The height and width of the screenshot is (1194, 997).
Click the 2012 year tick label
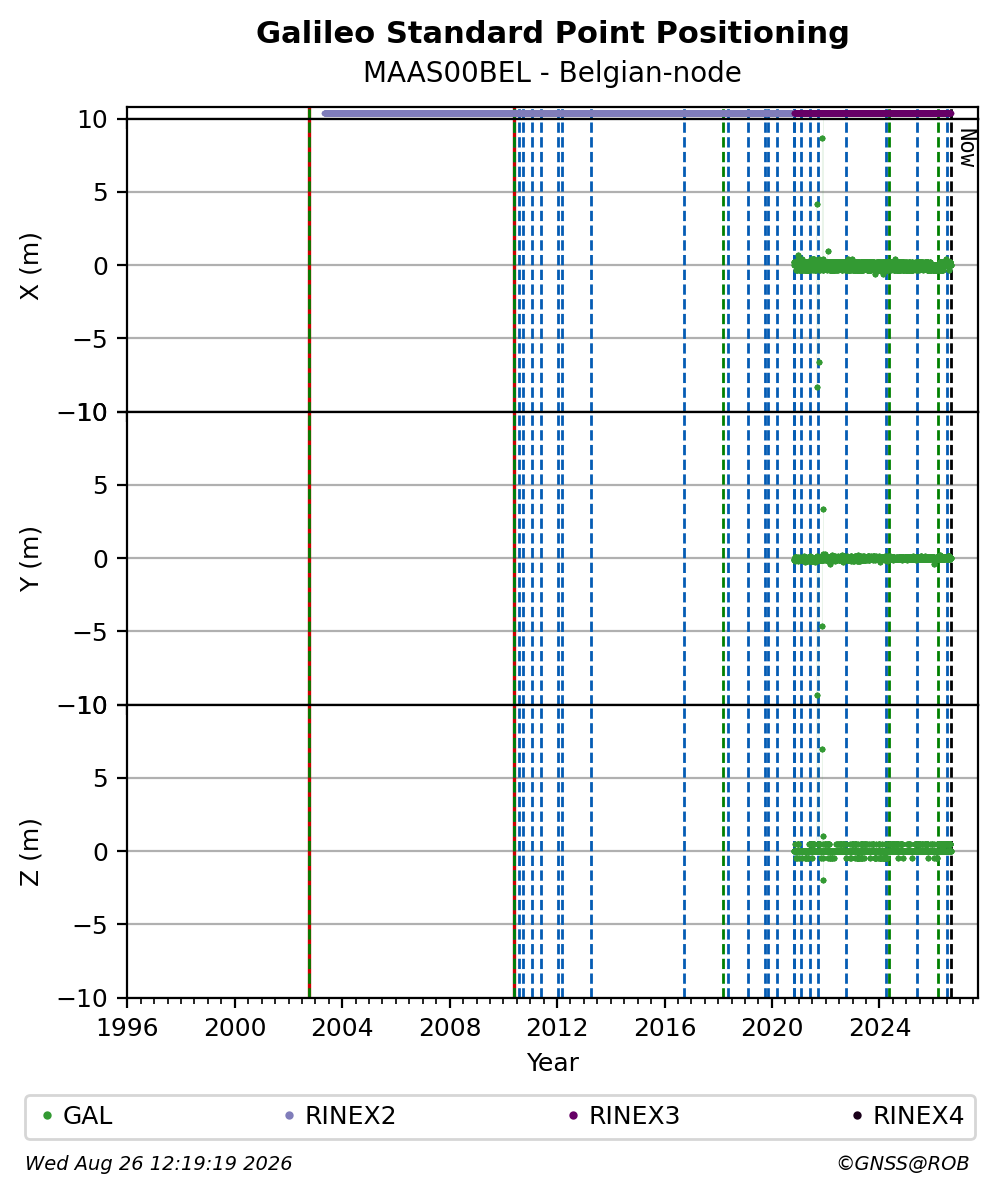pyautogui.click(x=558, y=1028)
